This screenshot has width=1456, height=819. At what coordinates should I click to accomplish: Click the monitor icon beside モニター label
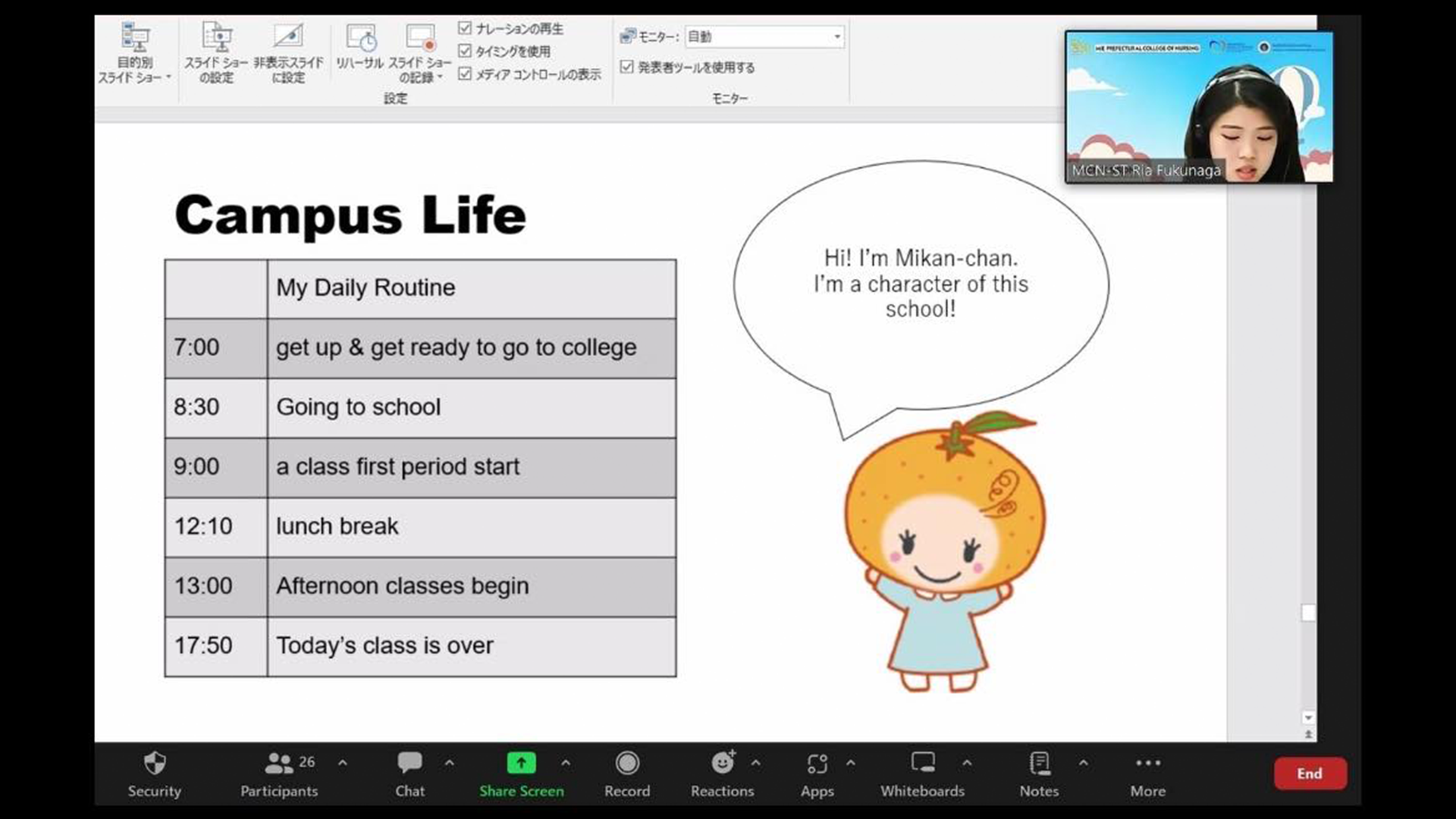tap(628, 36)
